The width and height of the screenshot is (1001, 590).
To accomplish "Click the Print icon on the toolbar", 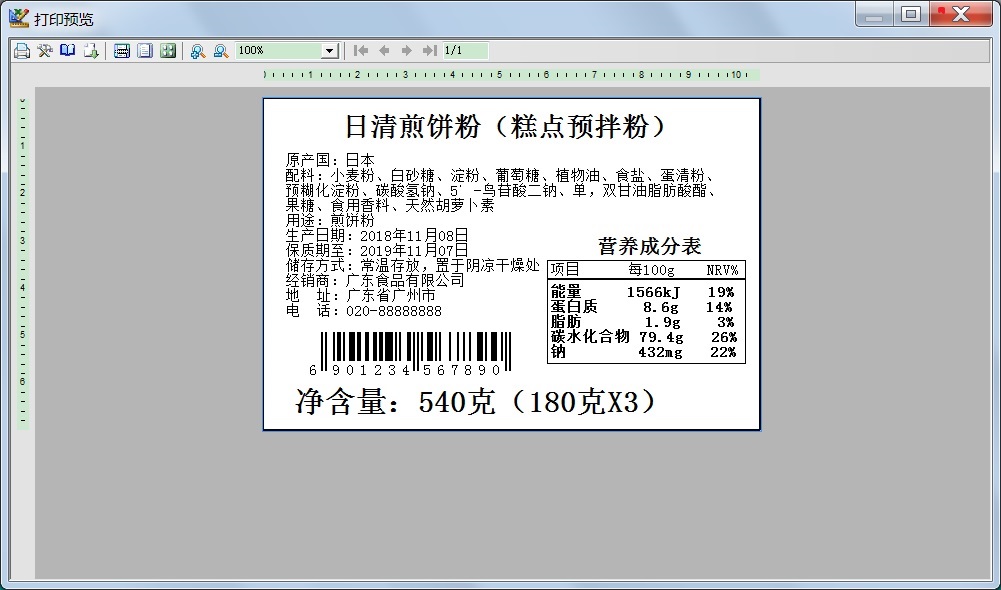I will point(20,50).
